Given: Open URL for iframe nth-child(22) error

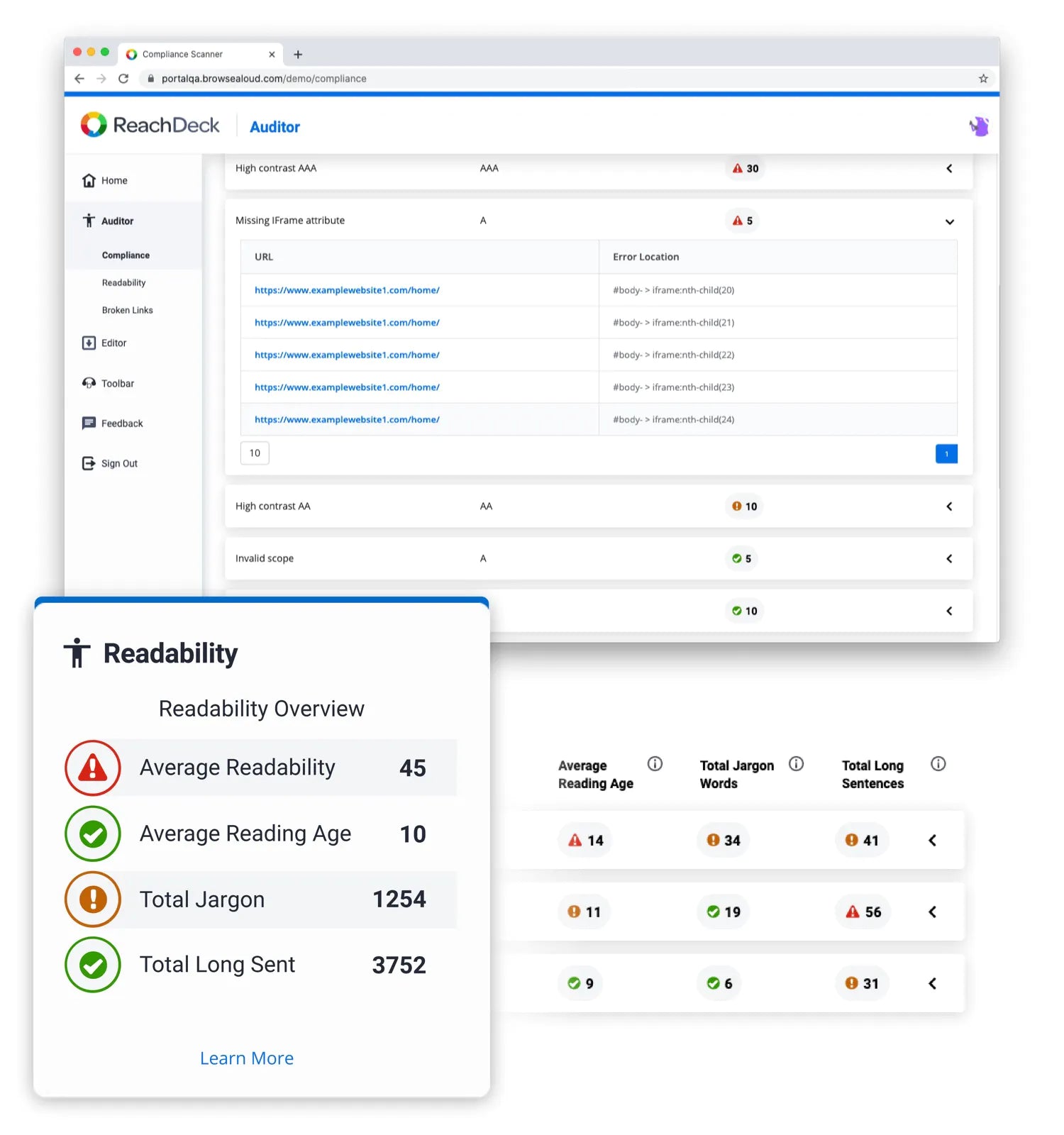Looking at the screenshot, I should point(347,355).
